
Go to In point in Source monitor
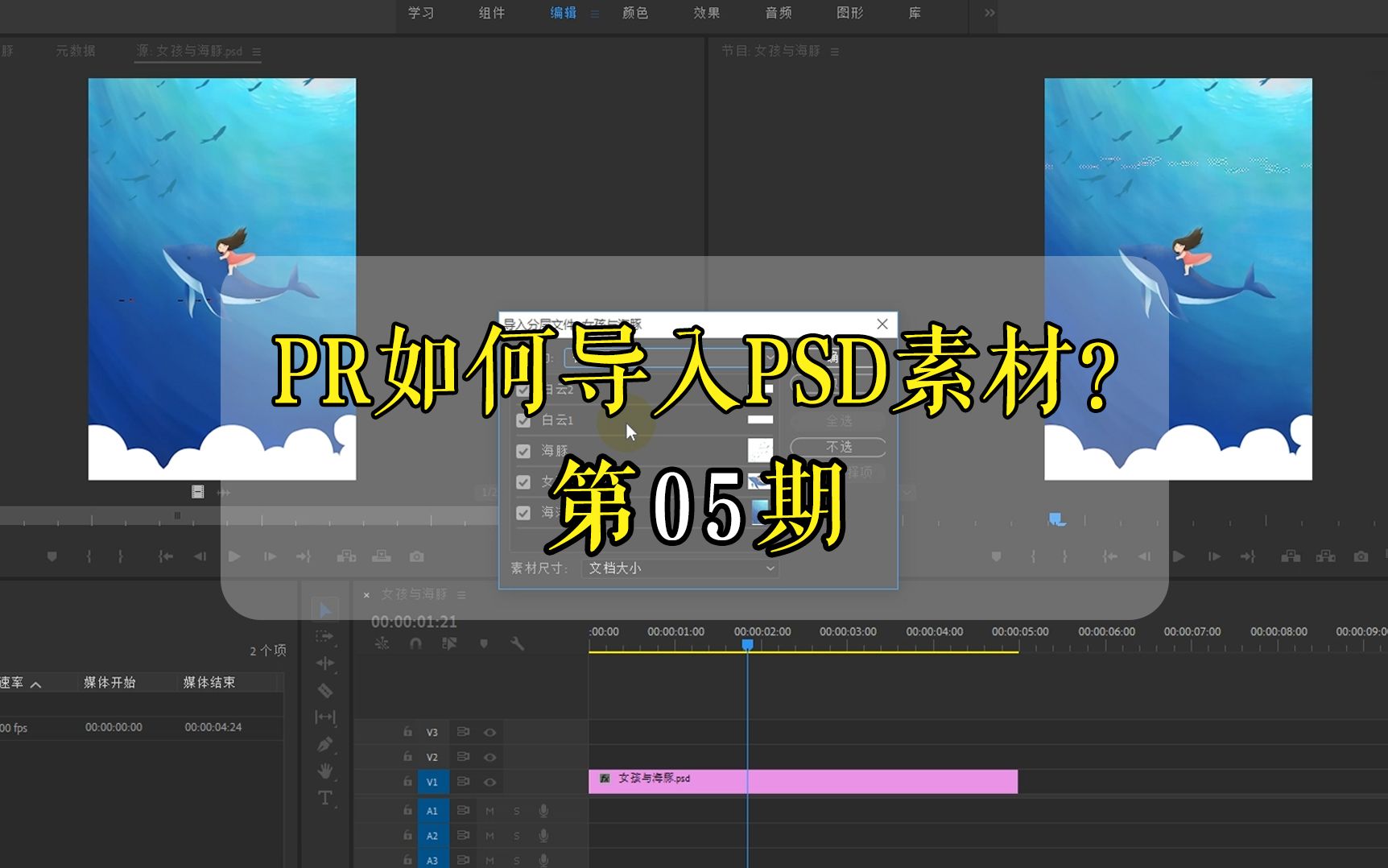pyautogui.click(x=165, y=556)
